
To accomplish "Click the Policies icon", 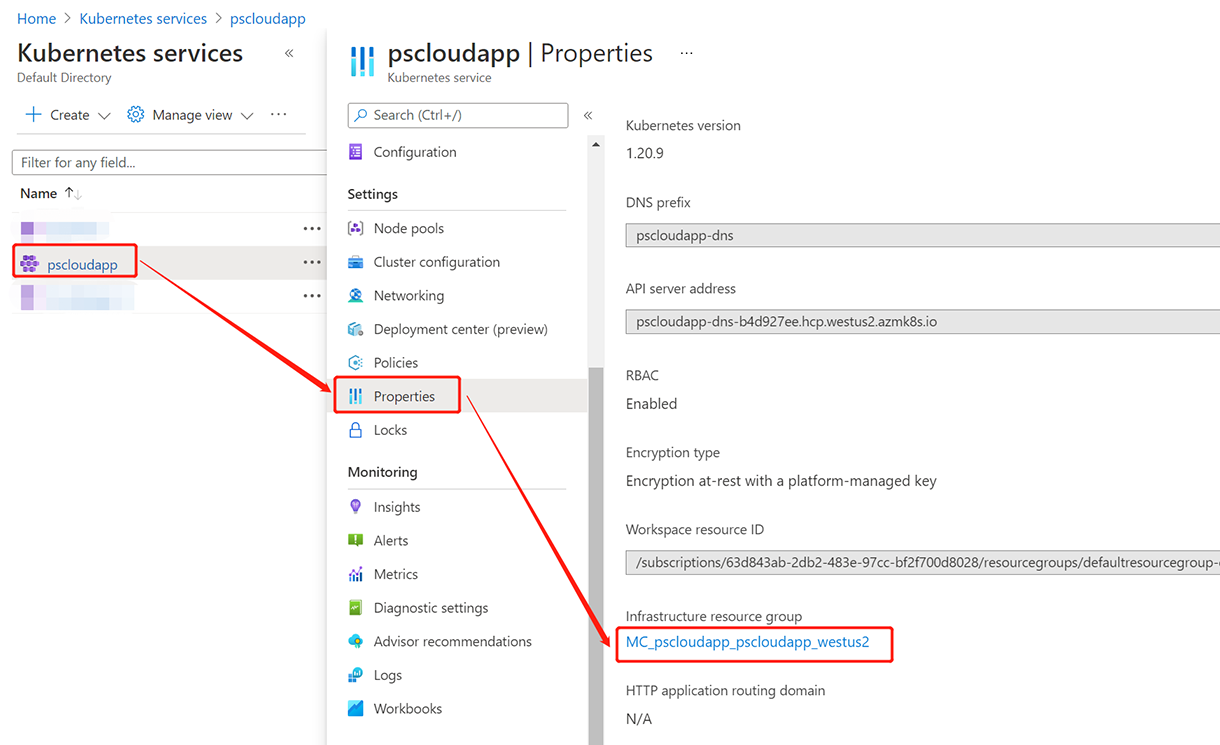I will point(355,363).
